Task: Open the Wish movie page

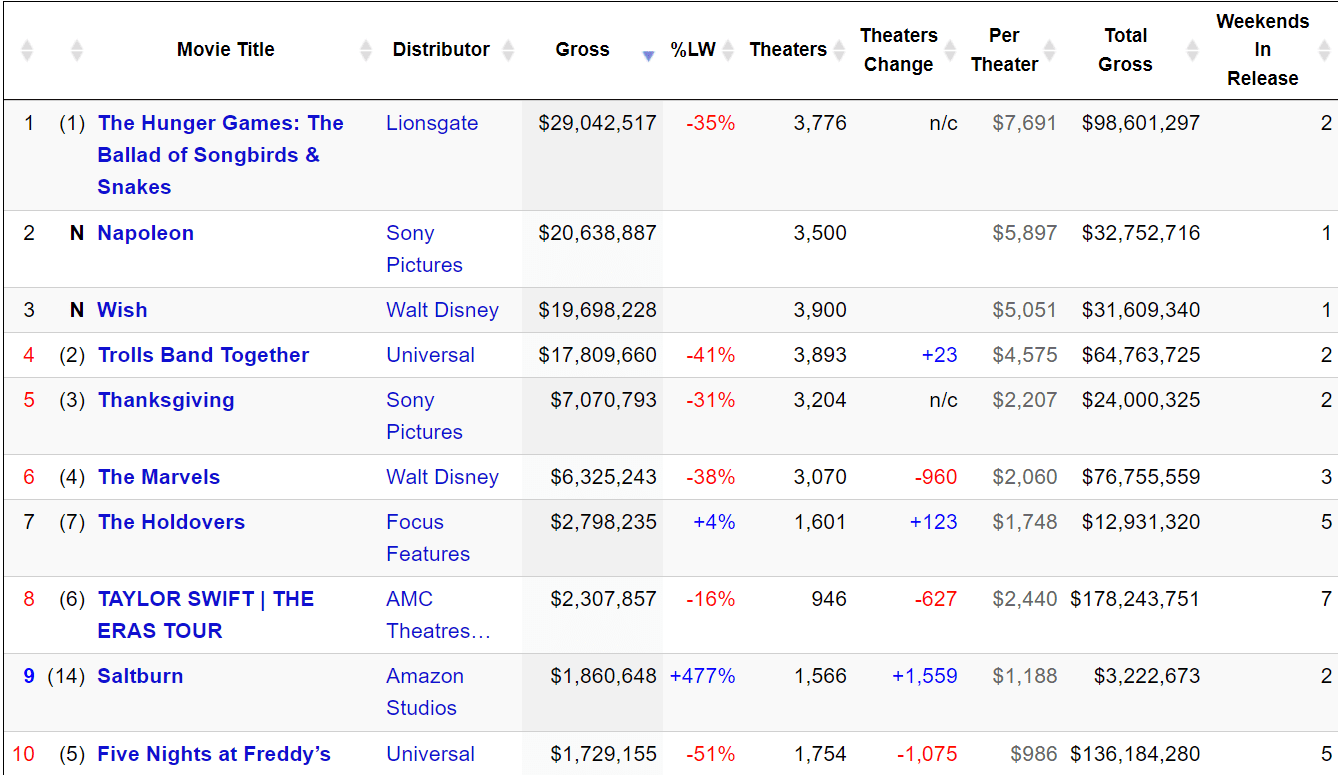Action: (x=122, y=310)
